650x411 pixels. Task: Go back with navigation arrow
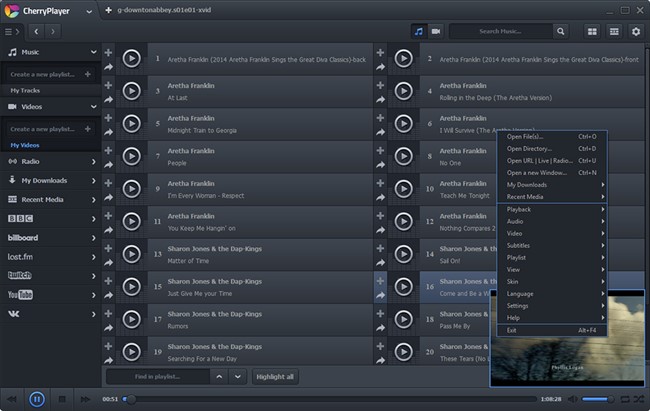tap(36, 32)
